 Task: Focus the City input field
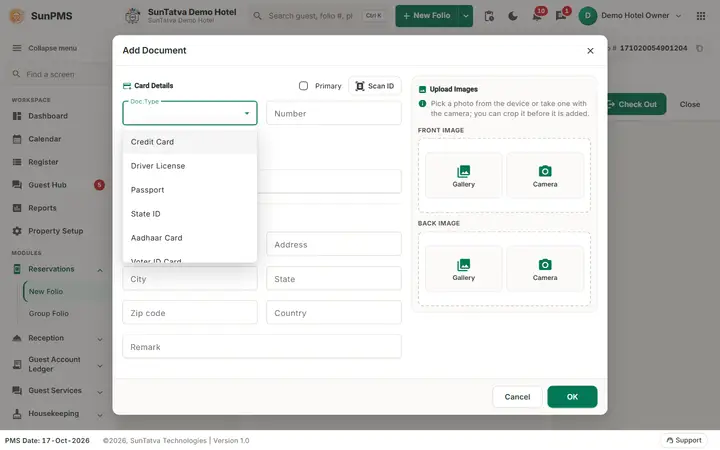click(x=190, y=278)
